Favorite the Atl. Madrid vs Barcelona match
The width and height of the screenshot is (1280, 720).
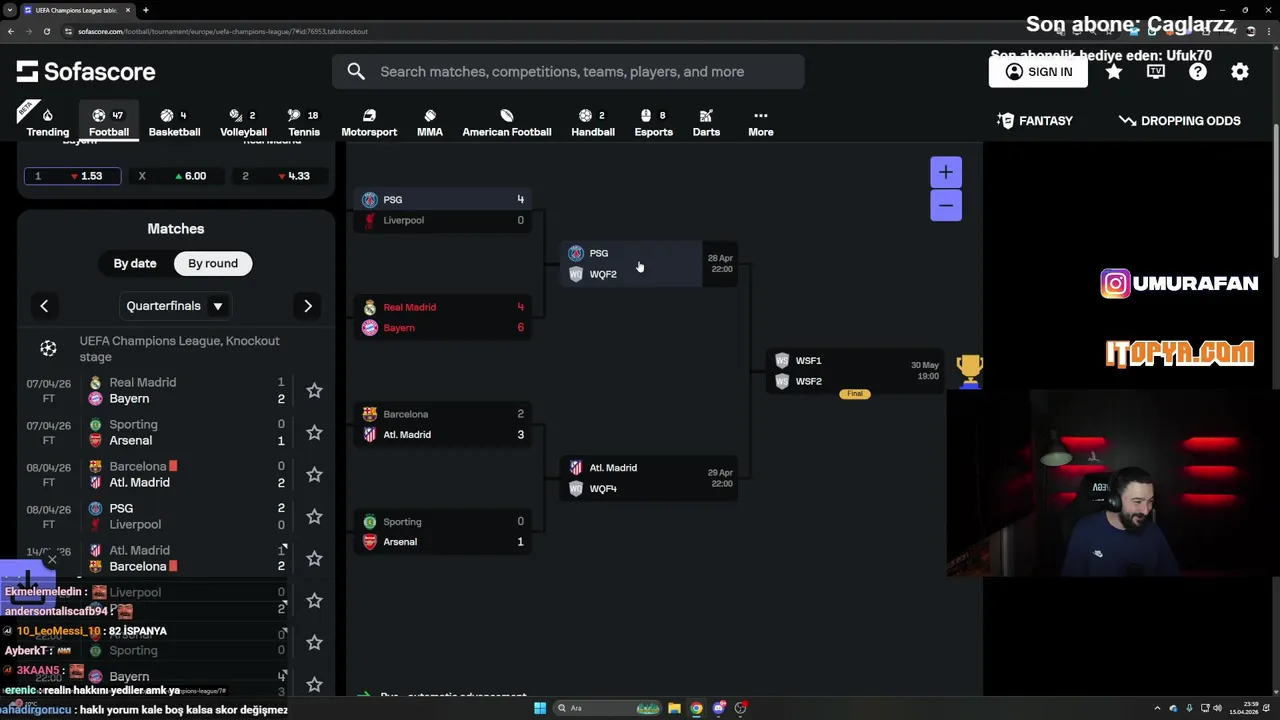pyautogui.click(x=314, y=558)
